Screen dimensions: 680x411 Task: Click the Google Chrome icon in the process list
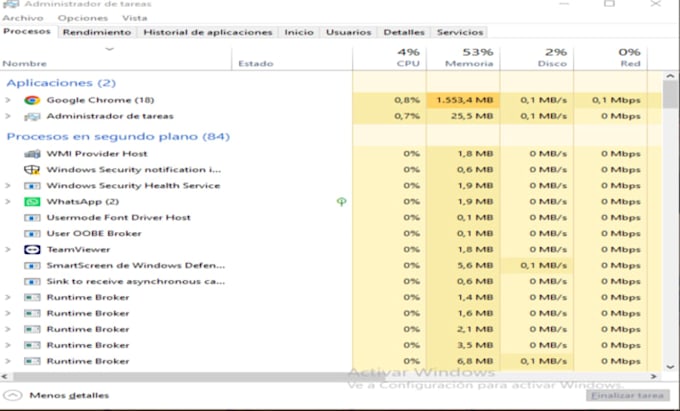(x=32, y=100)
